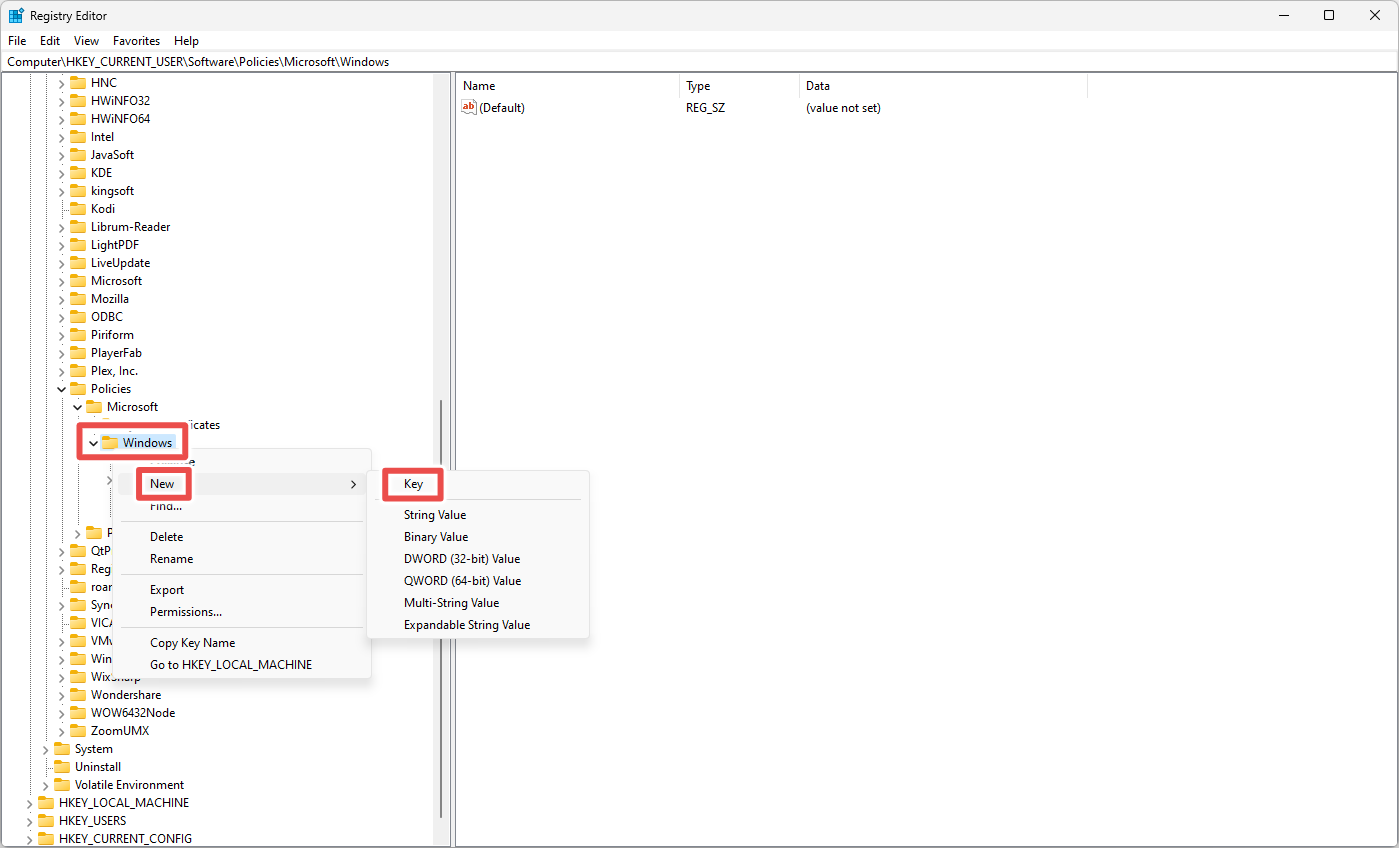Choose Key from the New submenu
The height and width of the screenshot is (848, 1399).
tap(413, 484)
